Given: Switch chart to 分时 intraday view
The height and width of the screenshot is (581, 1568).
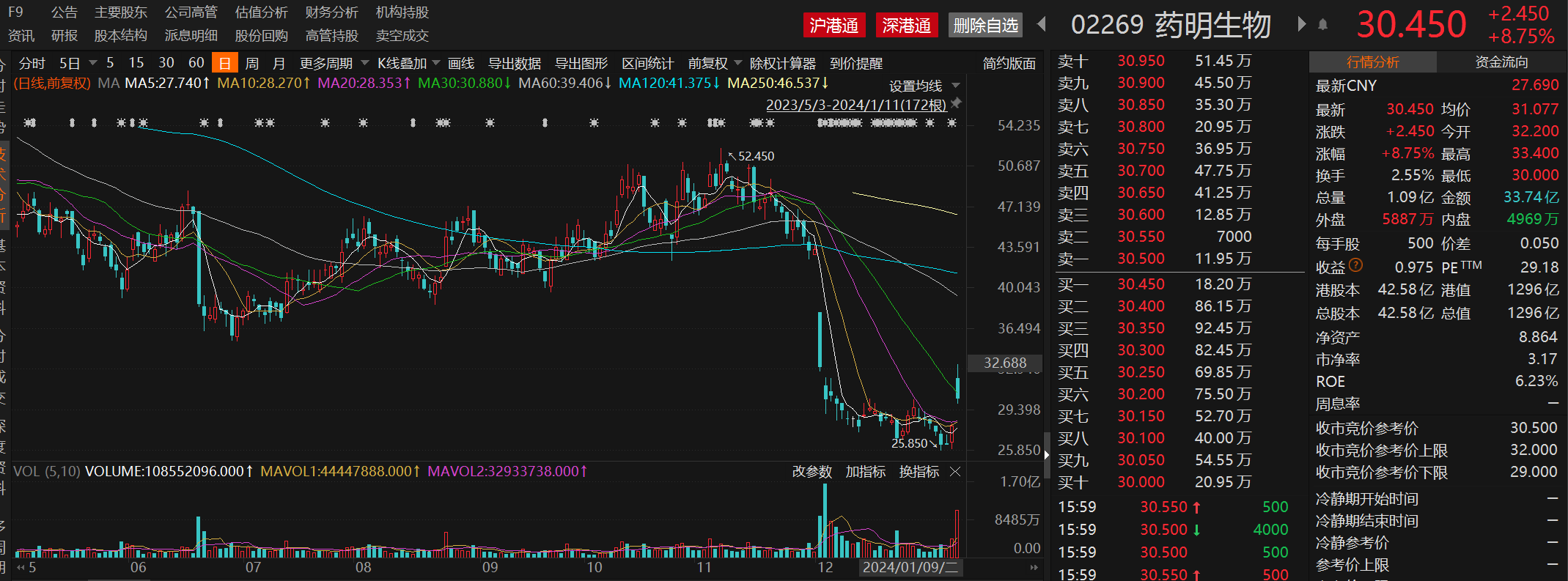Looking at the screenshot, I should (32, 64).
